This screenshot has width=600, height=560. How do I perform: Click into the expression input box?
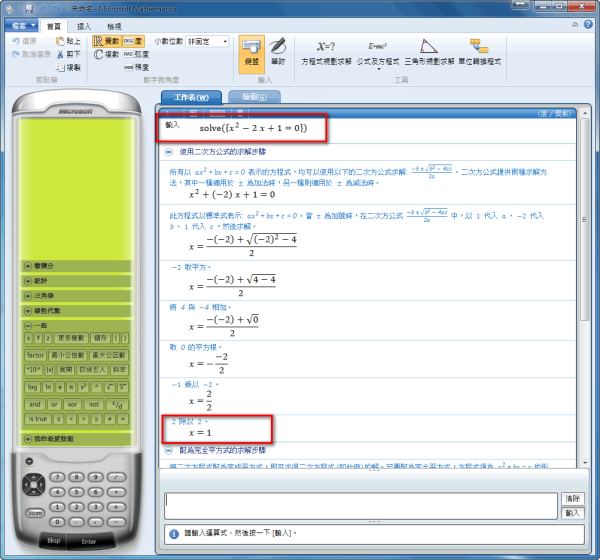point(361,506)
